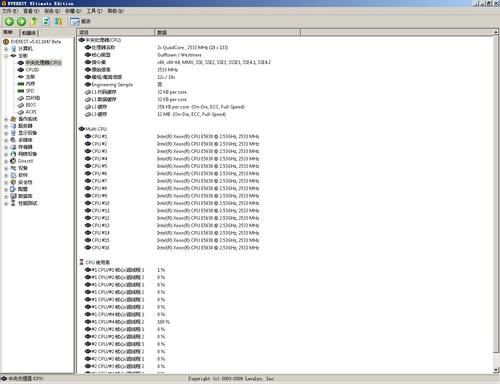The height and width of the screenshot is (384, 500).
Task: Click the DirectX node's logo icon
Action: click(x=13, y=161)
